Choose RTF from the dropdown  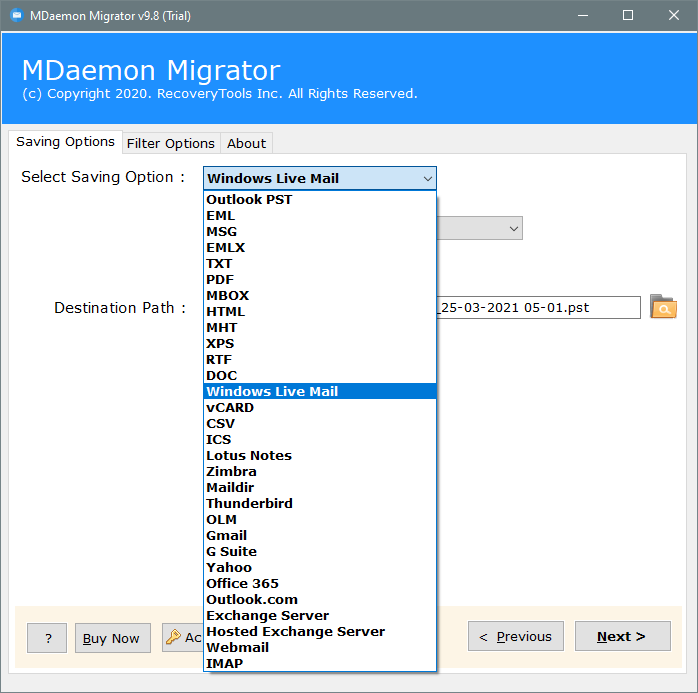point(320,360)
